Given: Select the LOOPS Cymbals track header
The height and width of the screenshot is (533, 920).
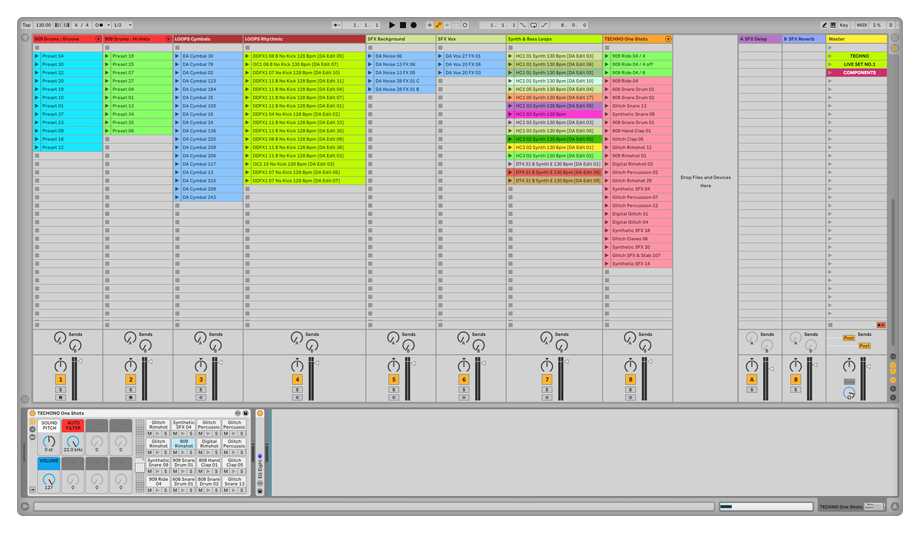Looking at the screenshot, I should [x=205, y=39].
